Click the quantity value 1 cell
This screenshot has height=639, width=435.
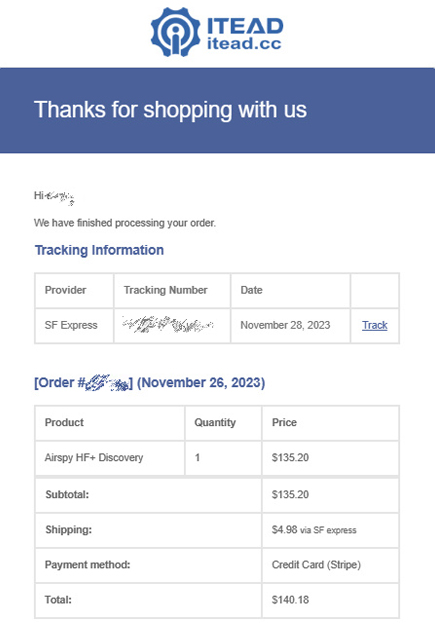click(x=223, y=458)
